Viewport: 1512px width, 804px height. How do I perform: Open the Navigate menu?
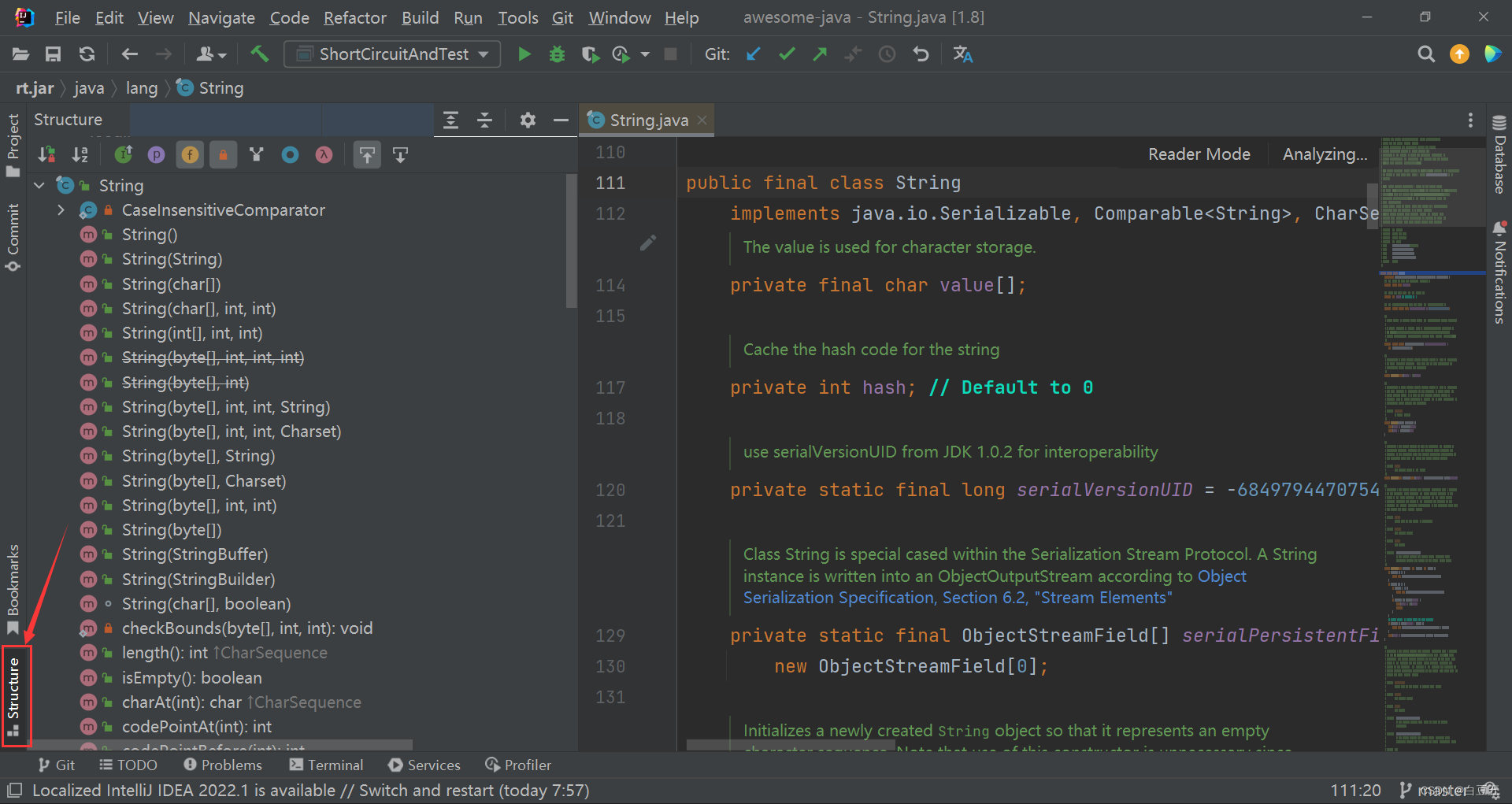click(221, 17)
